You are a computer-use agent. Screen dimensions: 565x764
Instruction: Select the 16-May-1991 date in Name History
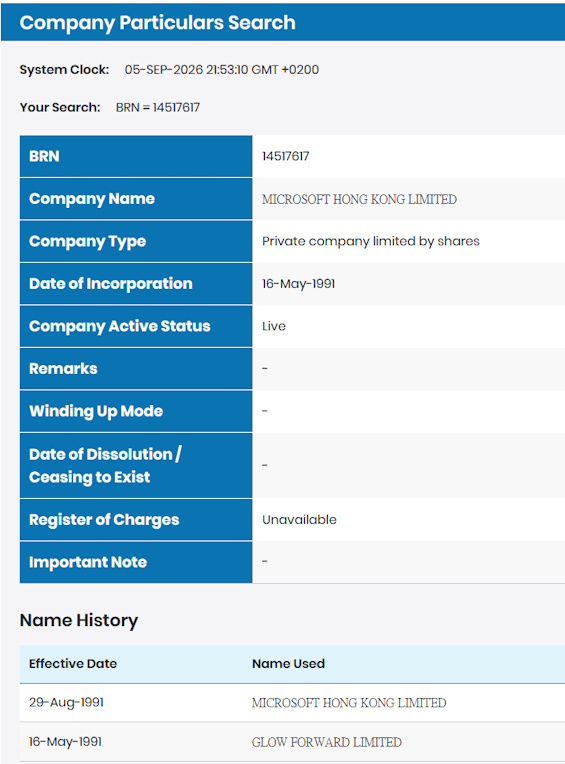(x=65, y=742)
